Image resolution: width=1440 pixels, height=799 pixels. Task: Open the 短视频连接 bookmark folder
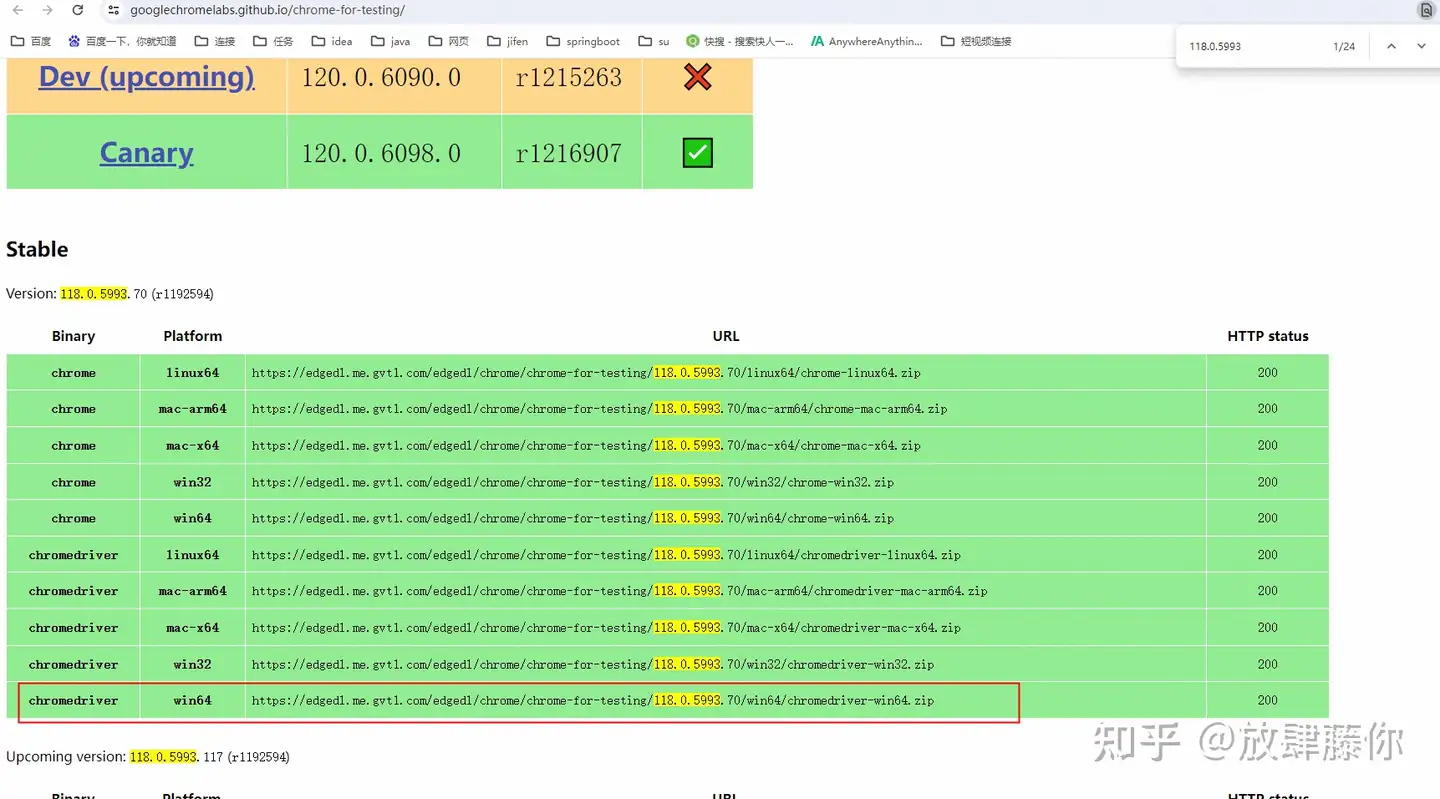point(976,41)
